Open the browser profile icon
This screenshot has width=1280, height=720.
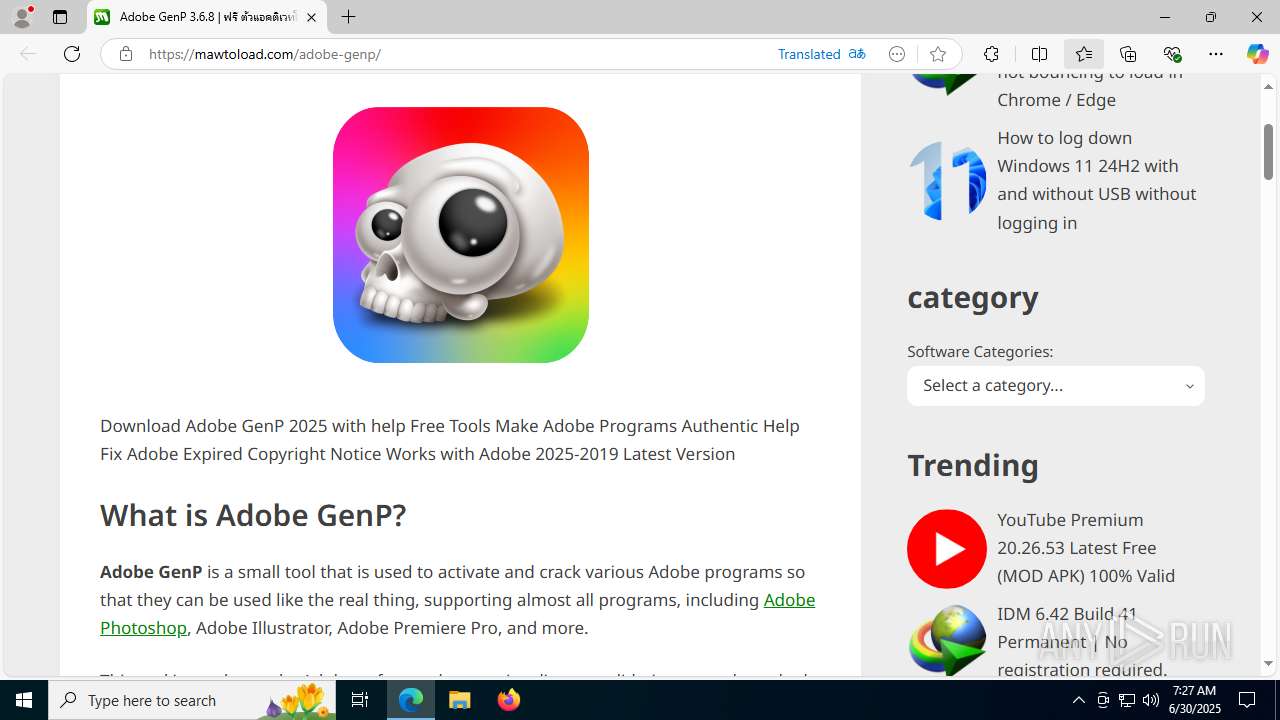pos(22,17)
